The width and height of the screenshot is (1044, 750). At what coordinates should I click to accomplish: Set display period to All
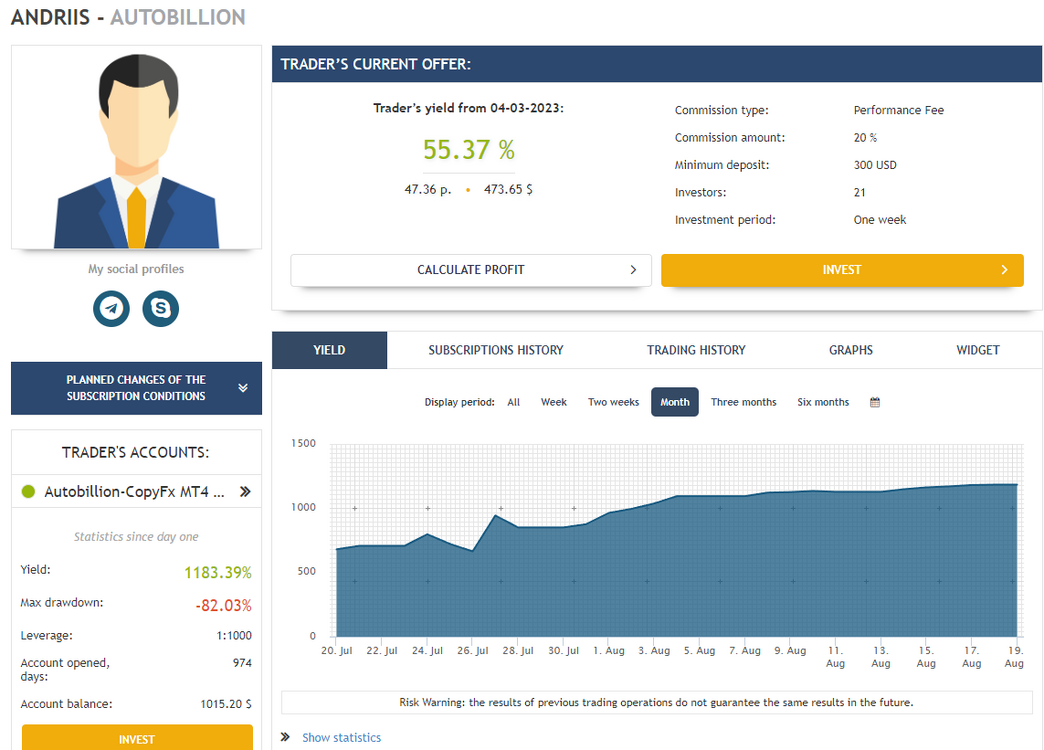coord(513,402)
